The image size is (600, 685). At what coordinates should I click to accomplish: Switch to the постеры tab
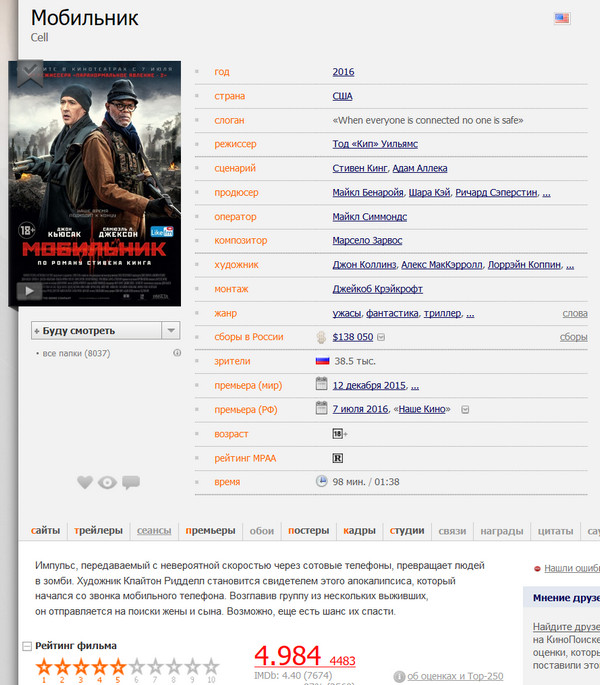(x=308, y=530)
